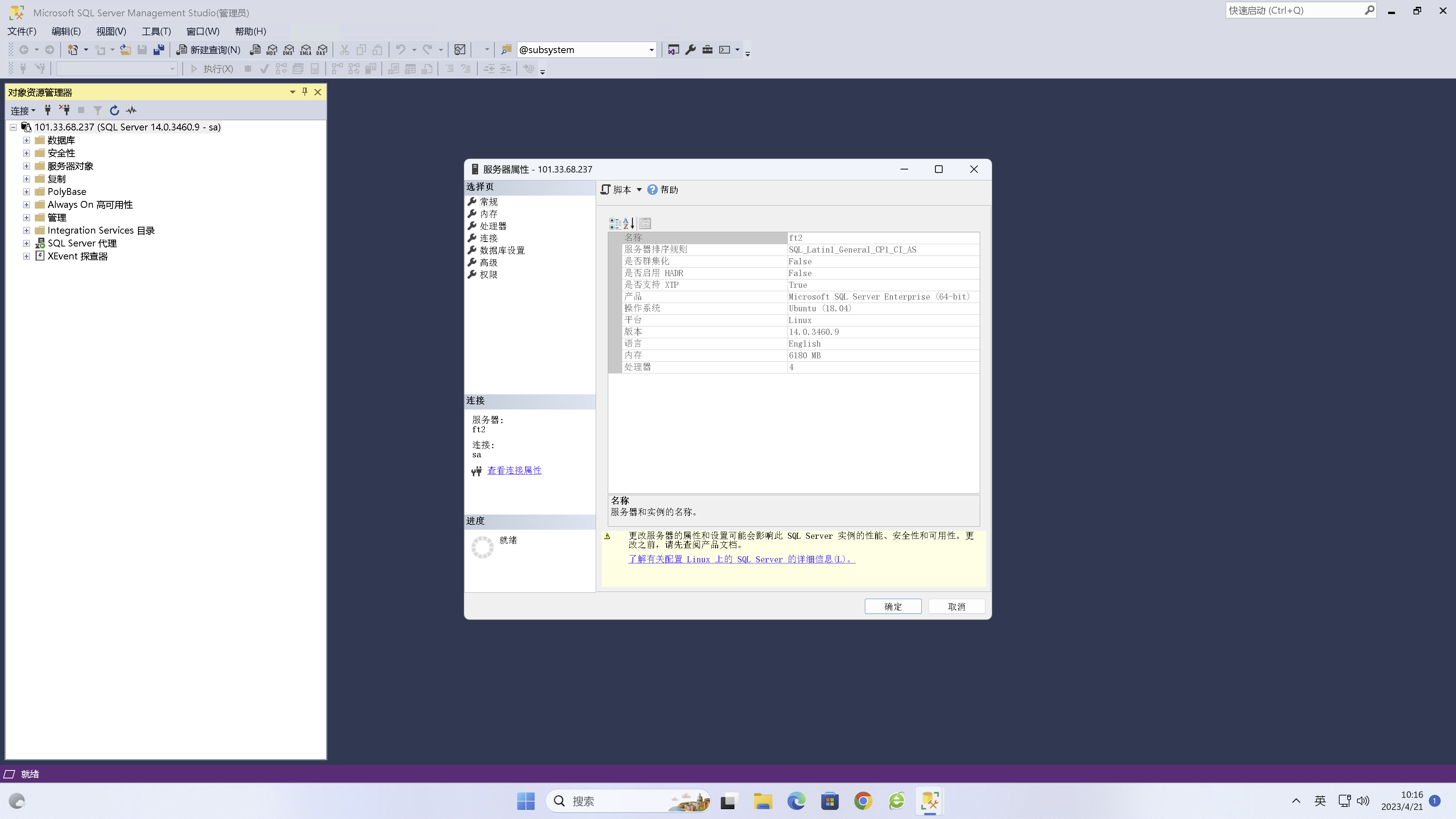Click the activity monitor pulse icon
1456x819 pixels.
(131, 110)
